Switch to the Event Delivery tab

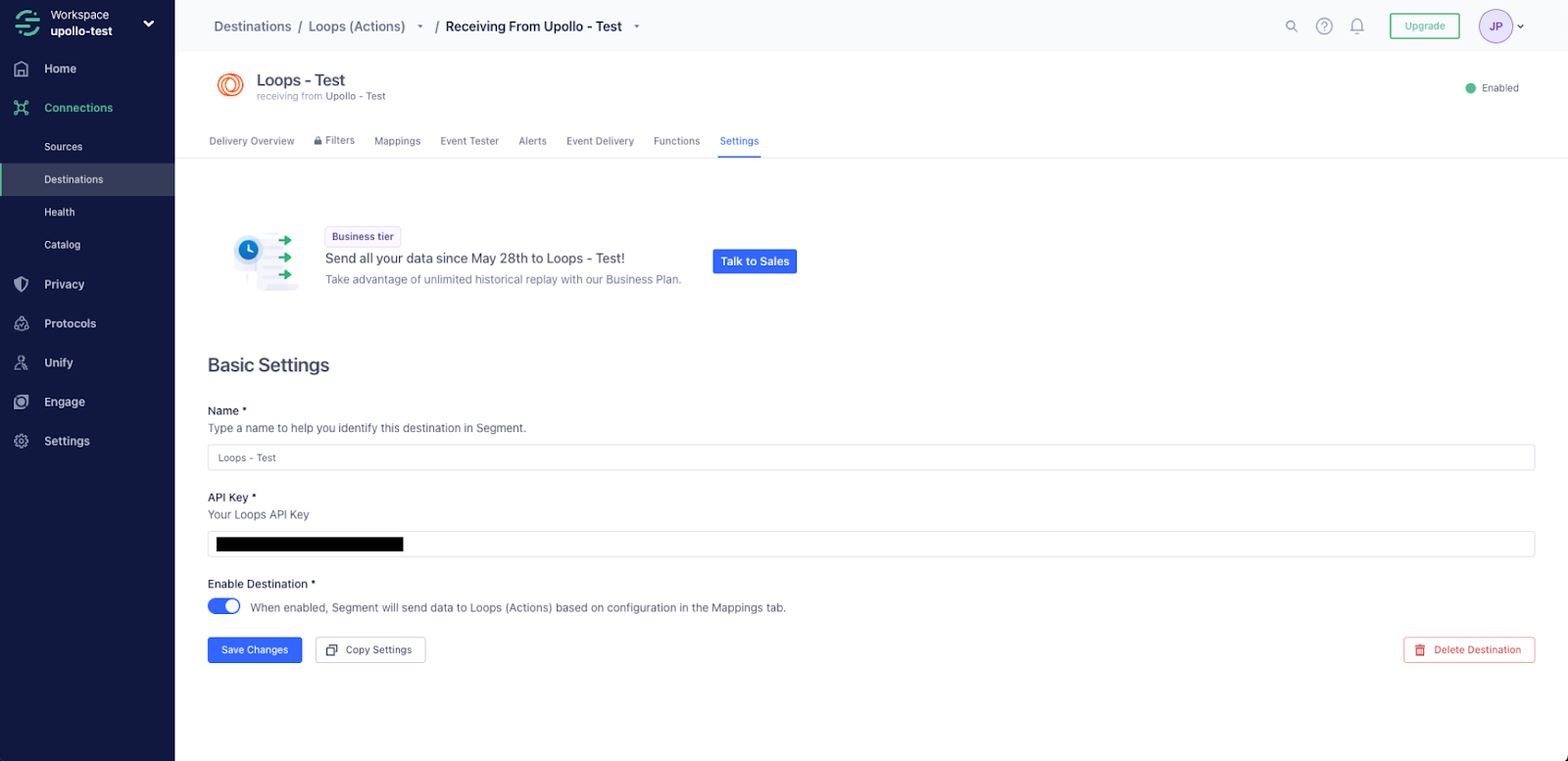point(600,141)
